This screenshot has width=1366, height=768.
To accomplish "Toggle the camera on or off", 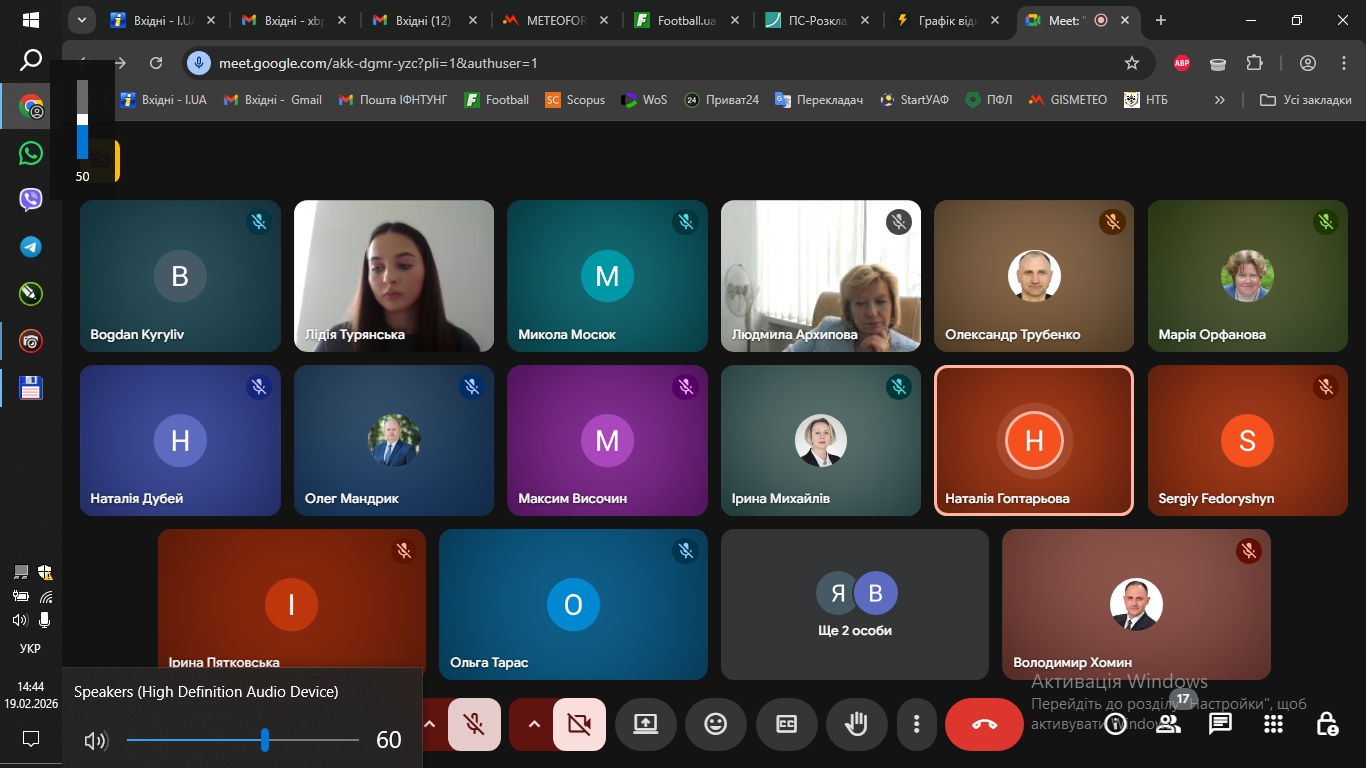I will pyautogui.click(x=579, y=724).
